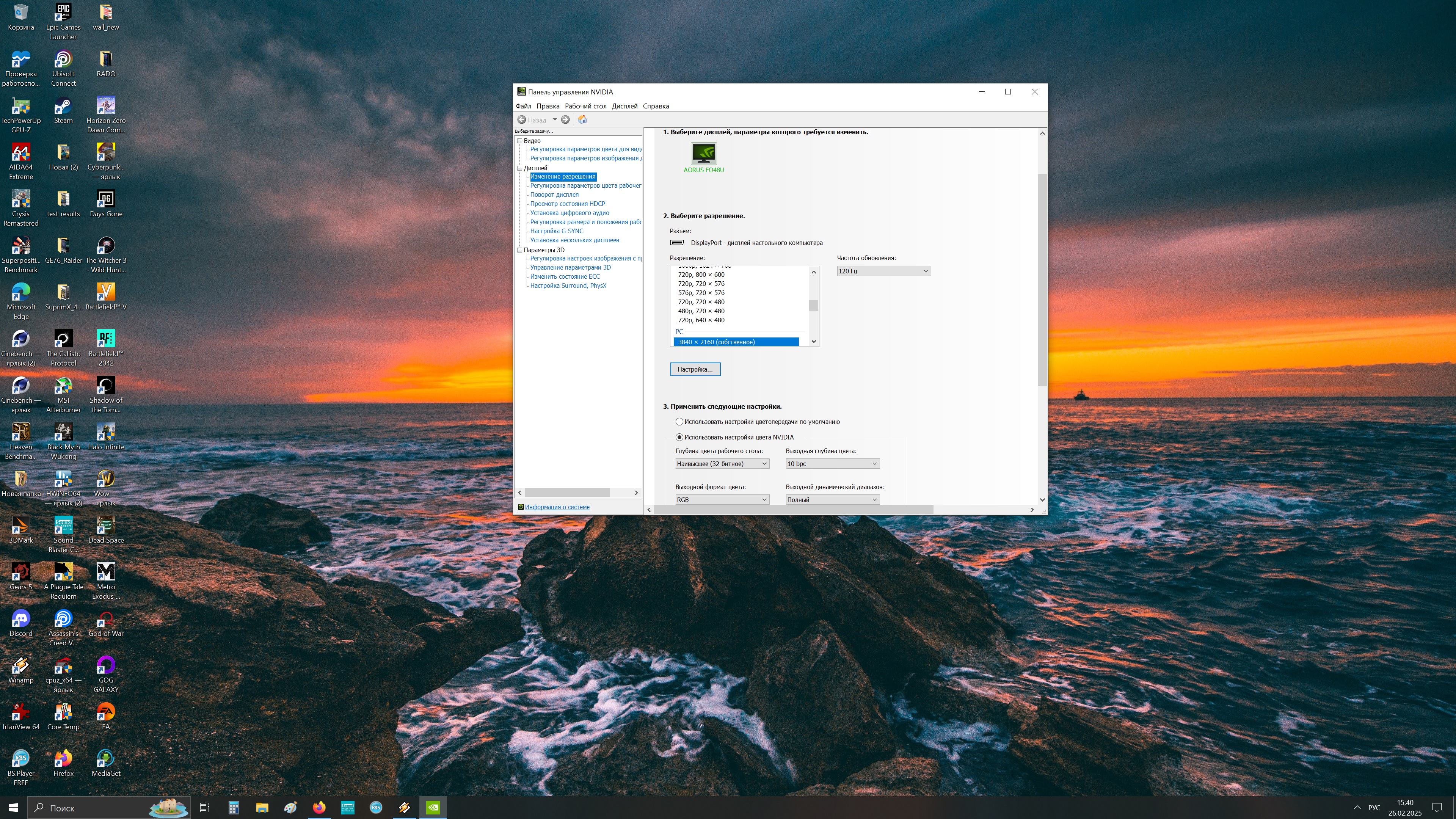Collapse the Параметры 3D tree section

[519, 250]
